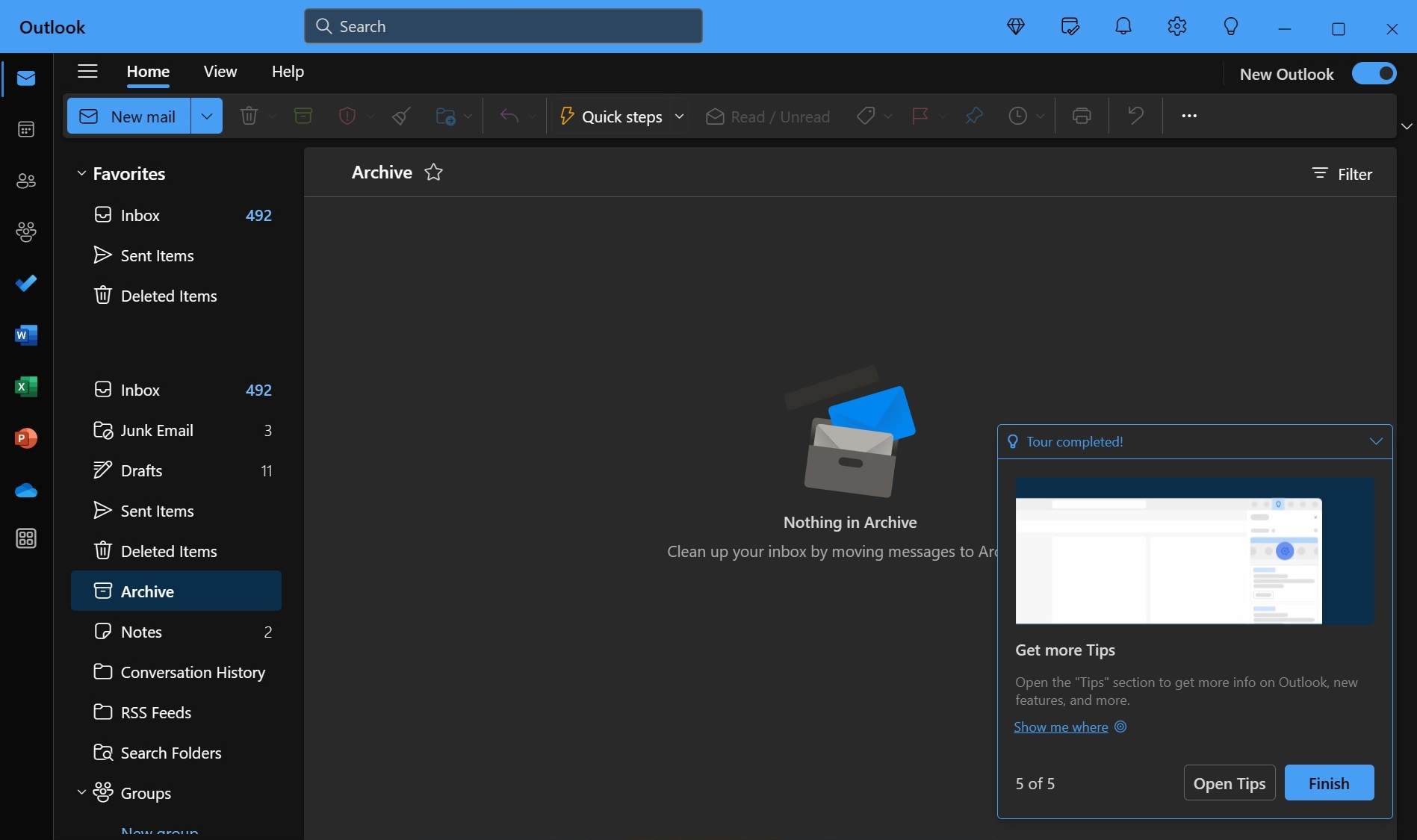The width and height of the screenshot is (1417, 840).
Task: Select the Junk Email folder
Action: pyautogui.click(x=156, y=430)
